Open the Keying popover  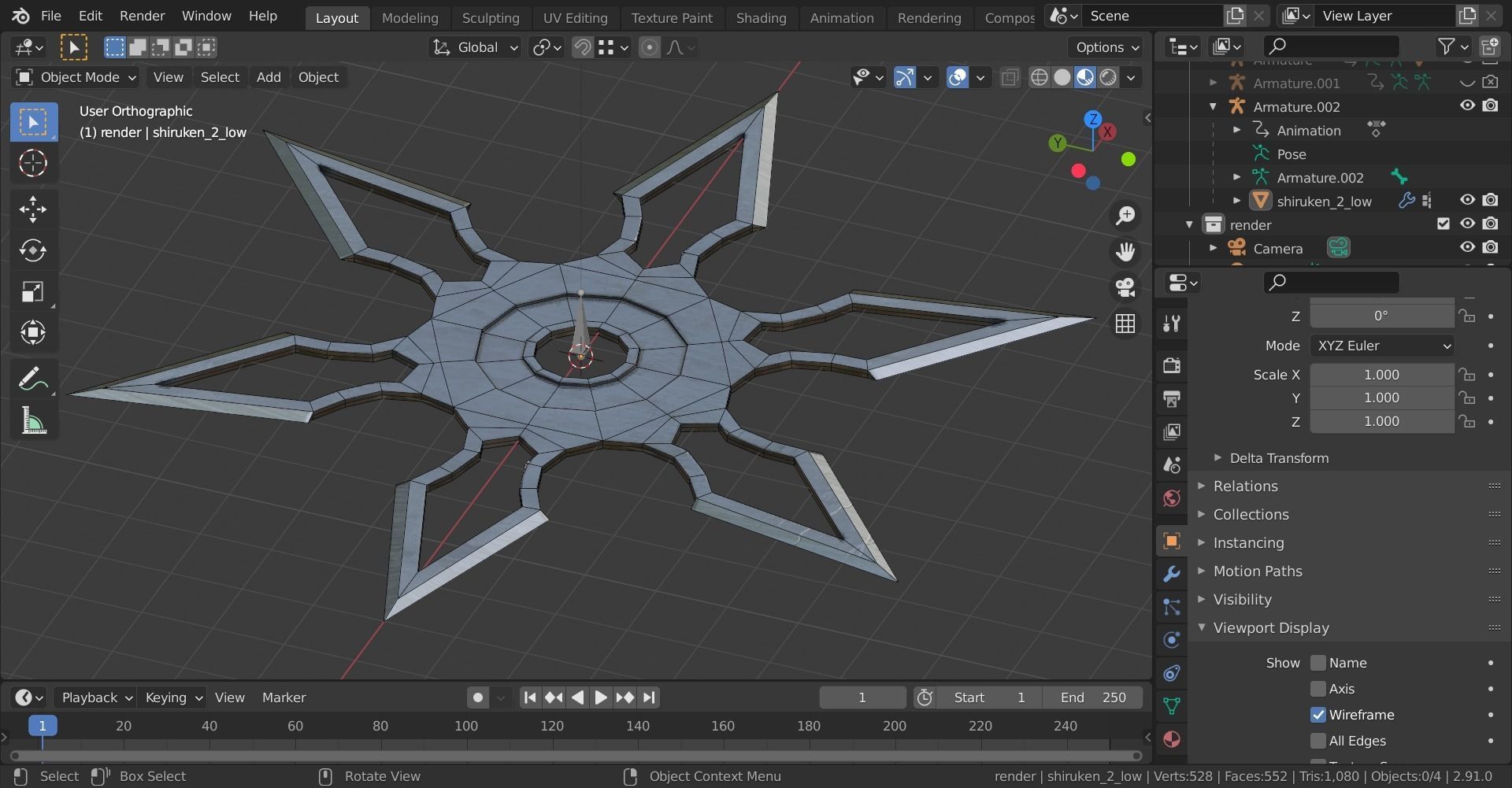173,697
